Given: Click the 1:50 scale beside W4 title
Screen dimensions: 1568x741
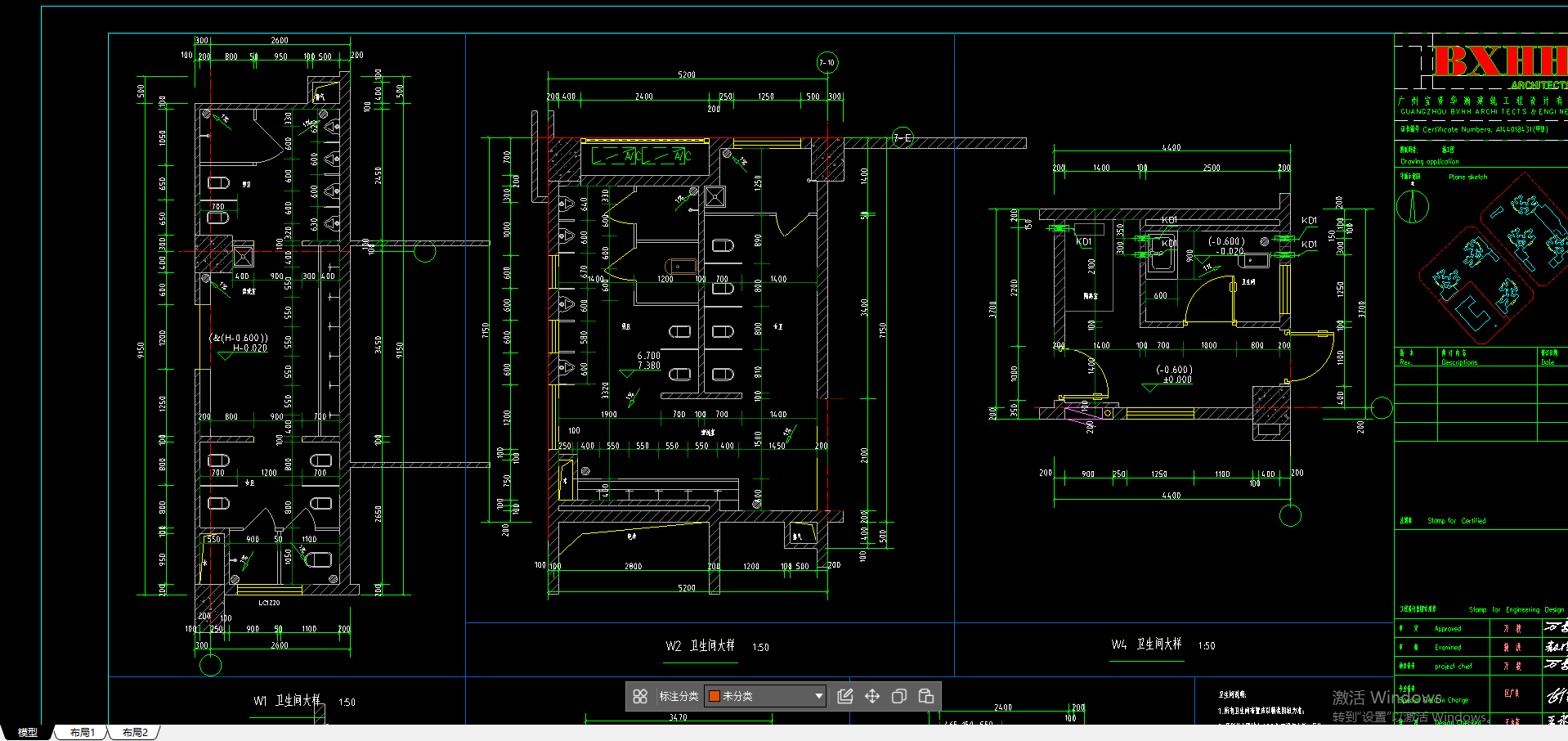Looking at the screenshot, I should (x=1207, y=645).
